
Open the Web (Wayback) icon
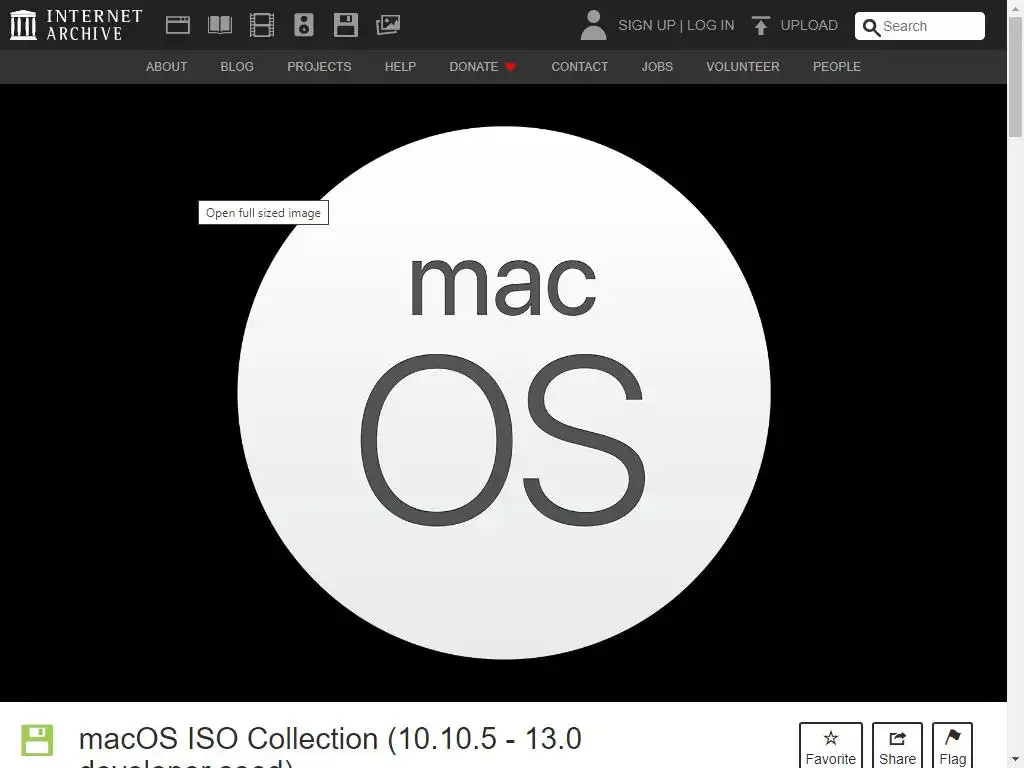click(178, 25)
